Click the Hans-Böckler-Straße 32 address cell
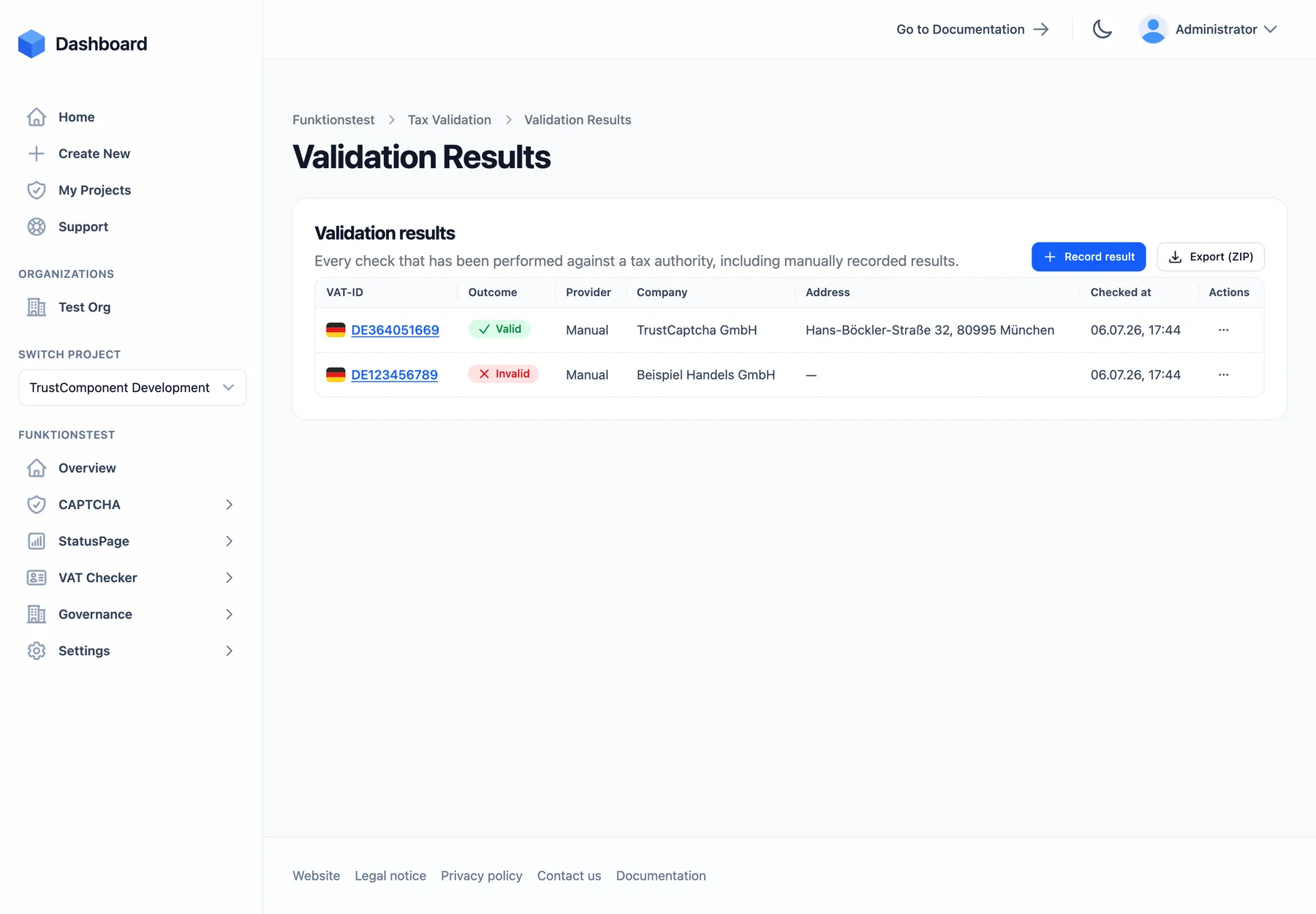The width and height of the screenshot is (1316, 914). pyautogui.click(x=930, y=330)
